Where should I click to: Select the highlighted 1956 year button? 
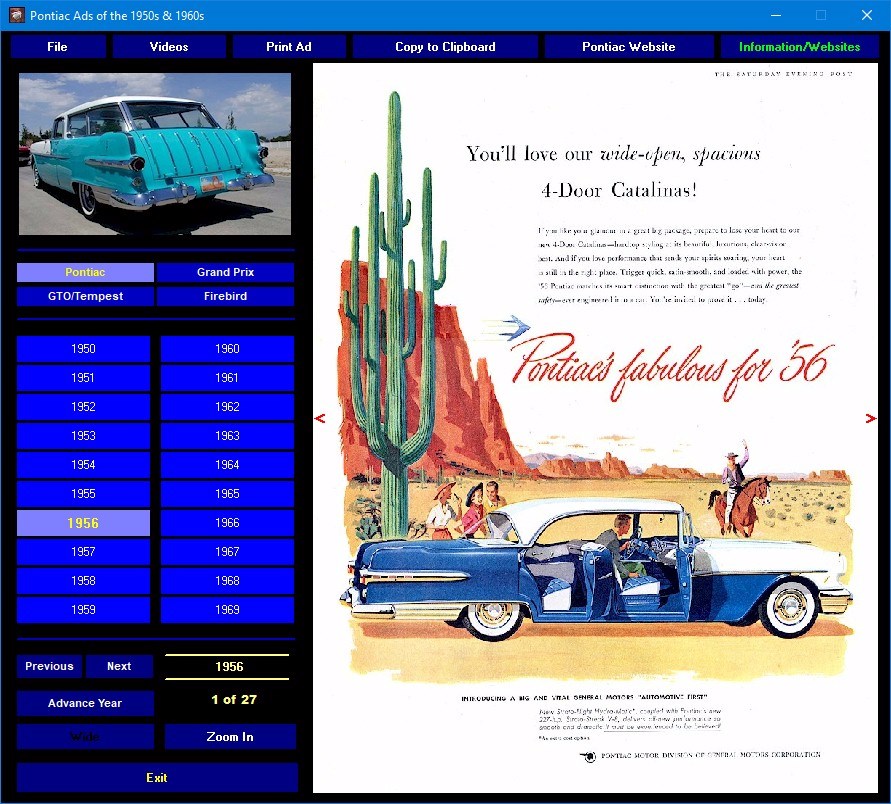(84, 523)
